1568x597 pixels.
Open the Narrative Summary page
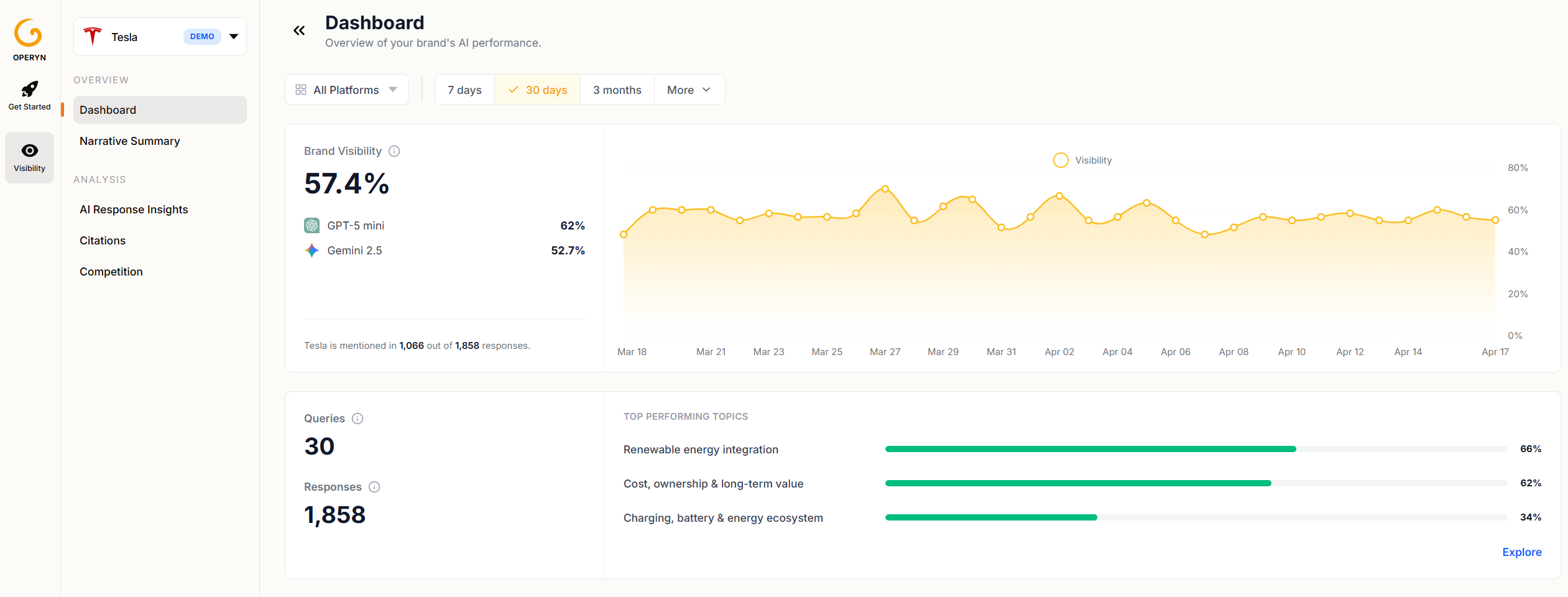click(129, 141)
